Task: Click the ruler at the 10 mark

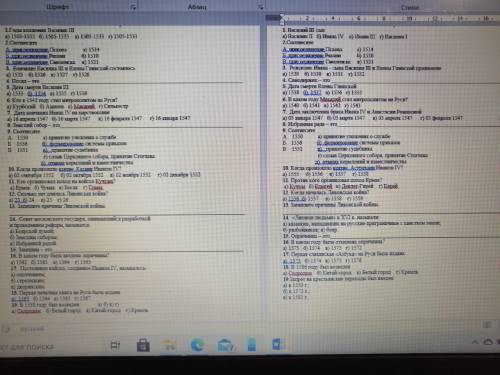Action: coord(410,19)
